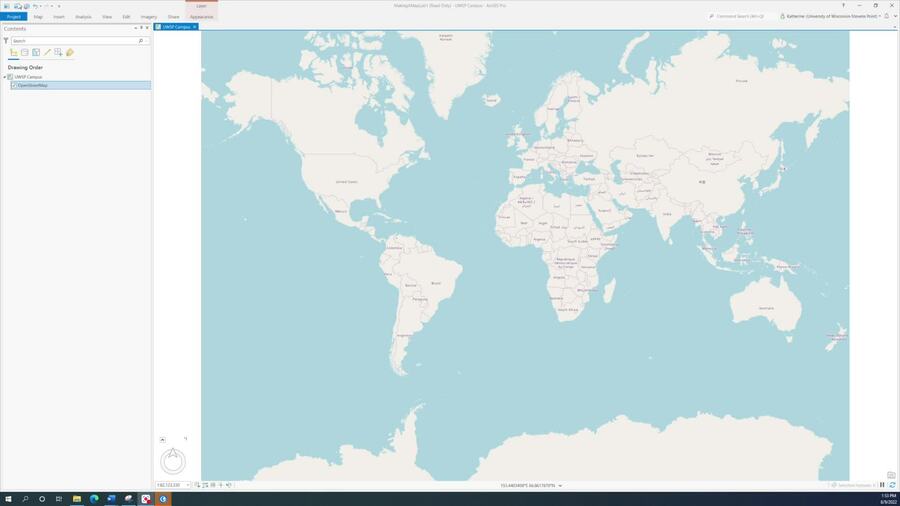Pause map drawing
The image size is (900, 506).
tap(882, 485)
